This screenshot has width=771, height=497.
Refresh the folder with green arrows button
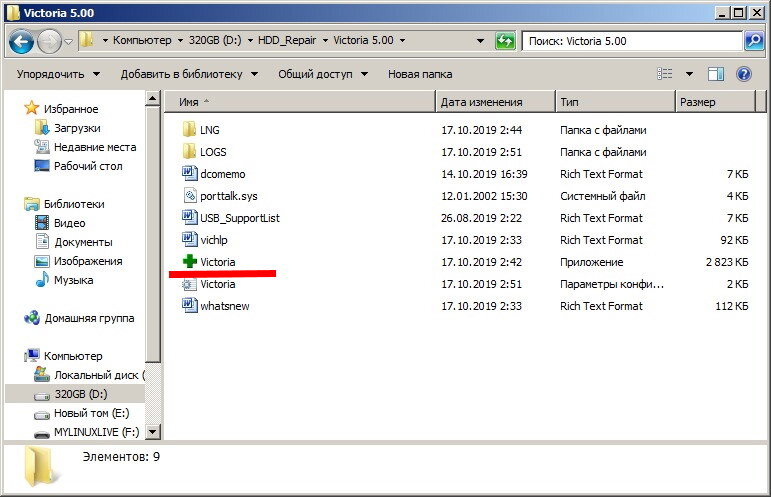coord(505,41)
